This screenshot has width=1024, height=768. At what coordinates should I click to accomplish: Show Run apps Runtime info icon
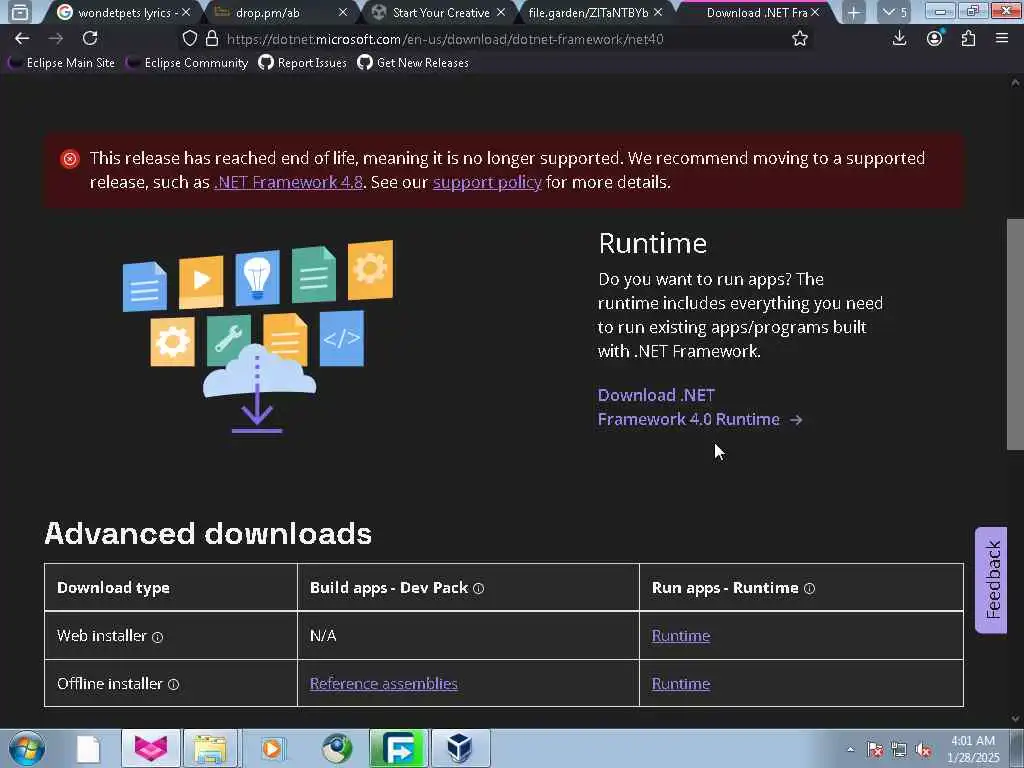coord(809,588)
